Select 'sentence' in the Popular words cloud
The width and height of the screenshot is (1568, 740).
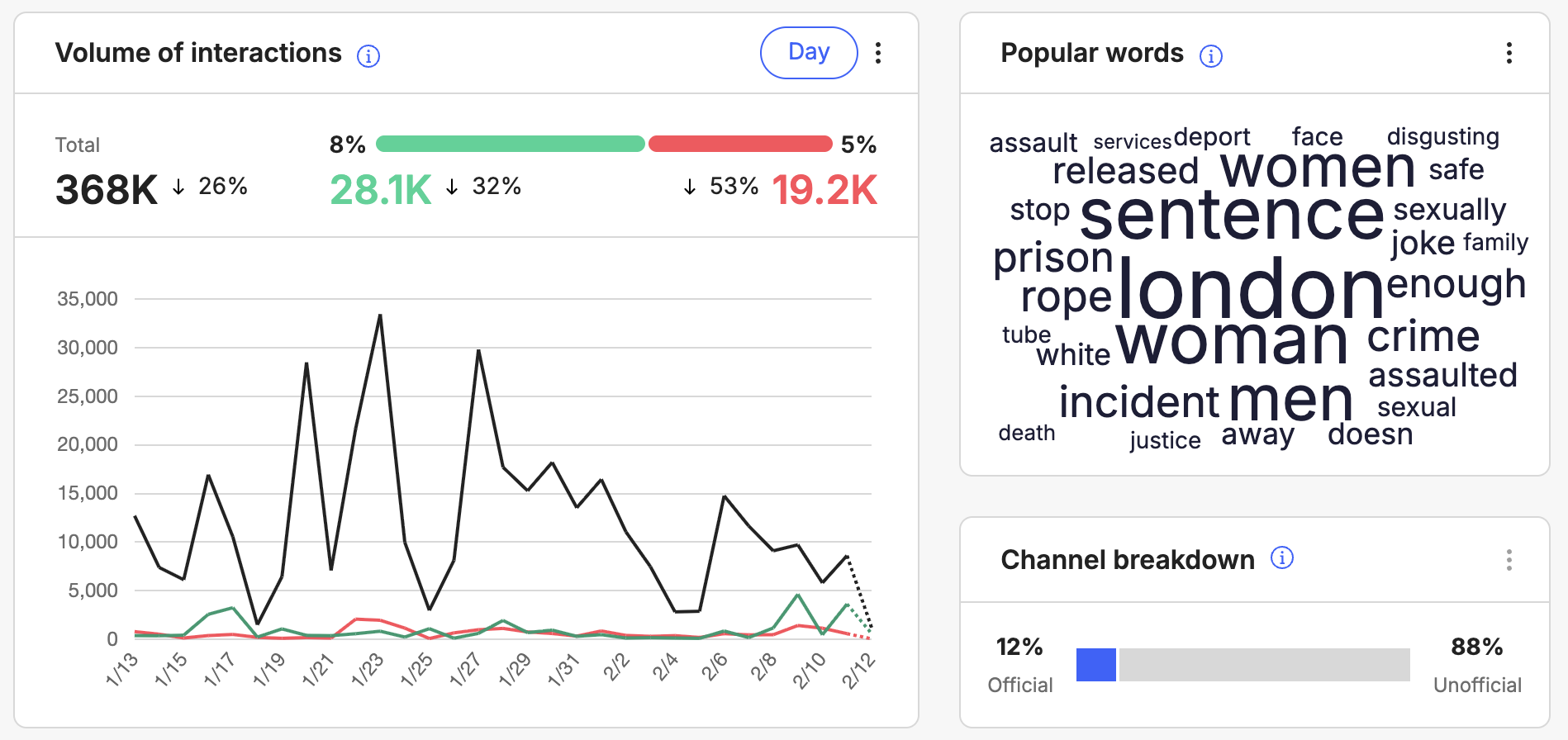point(1231,215)
